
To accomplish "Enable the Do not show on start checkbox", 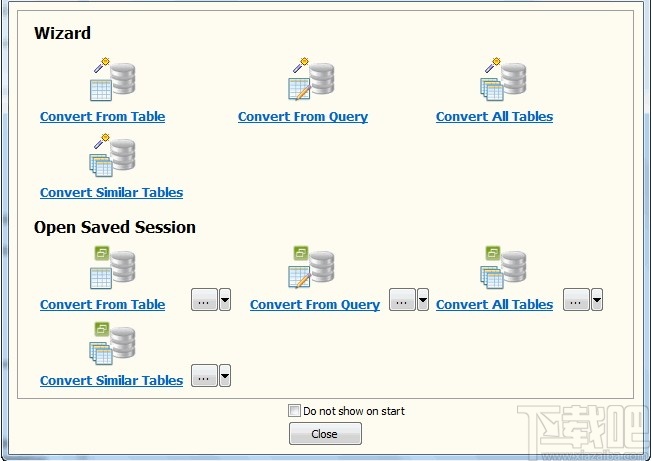I will [x=294, y=411].
